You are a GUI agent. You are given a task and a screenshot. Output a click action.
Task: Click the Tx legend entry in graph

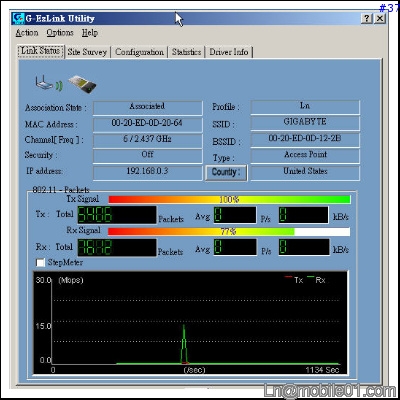coord(293,280)
